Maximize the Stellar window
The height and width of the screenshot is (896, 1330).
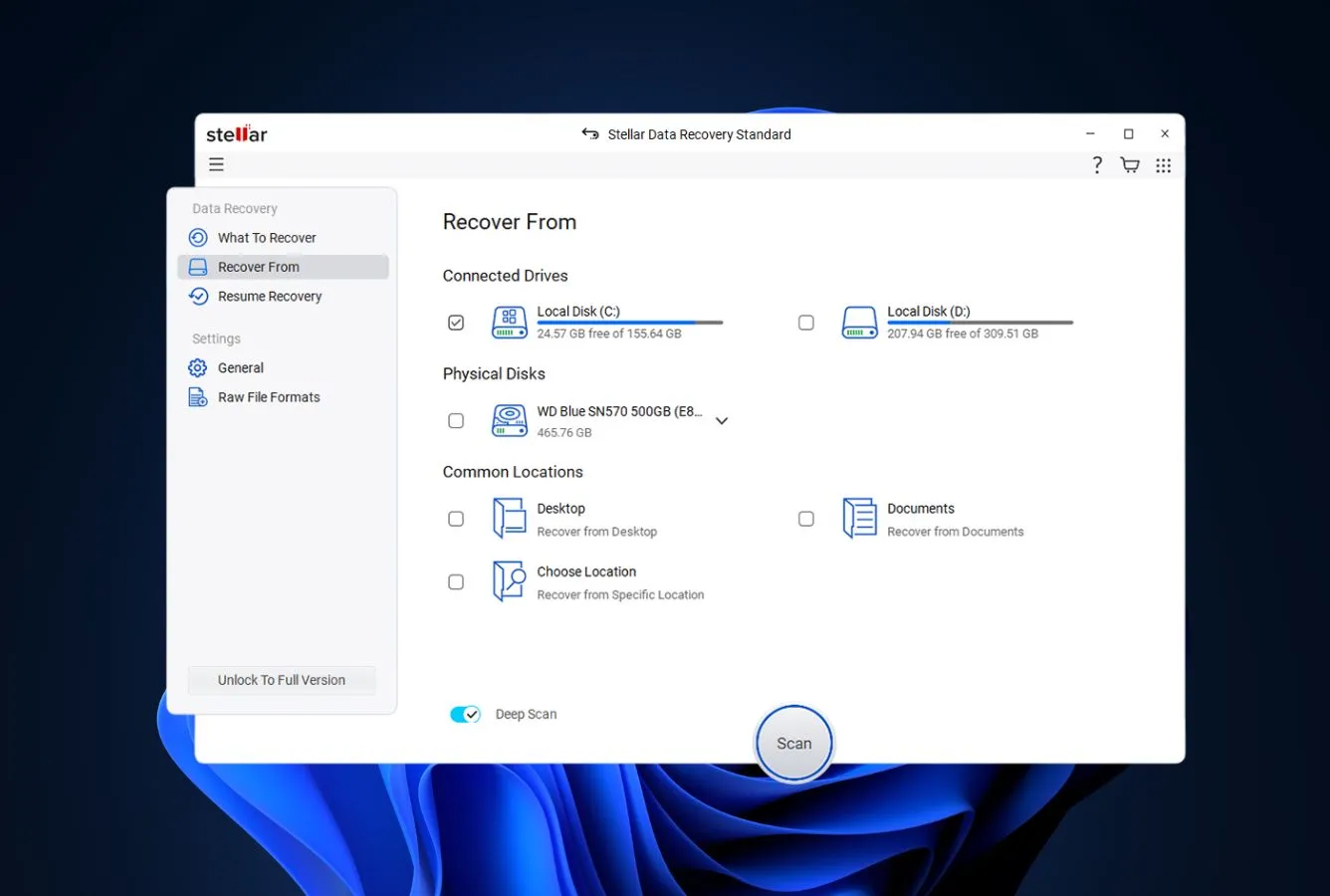click(1128, 133)
